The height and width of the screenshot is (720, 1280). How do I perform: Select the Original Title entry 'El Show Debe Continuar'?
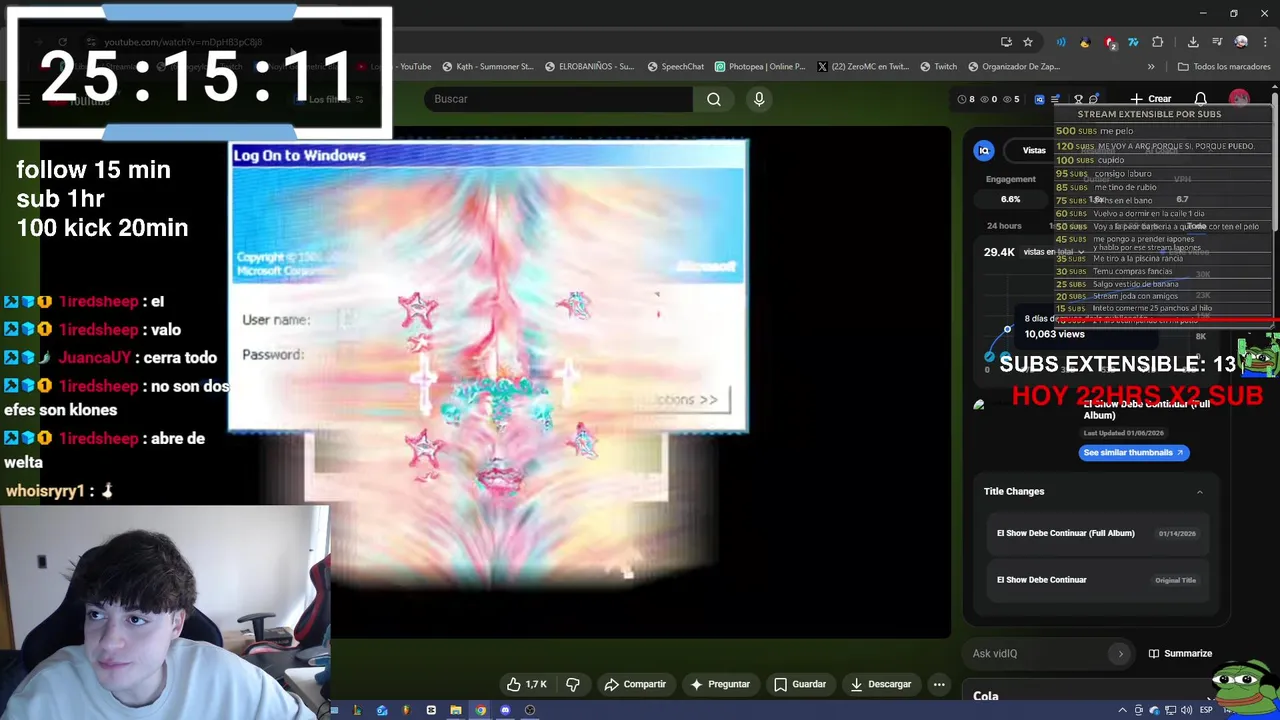coord(1097,580)
